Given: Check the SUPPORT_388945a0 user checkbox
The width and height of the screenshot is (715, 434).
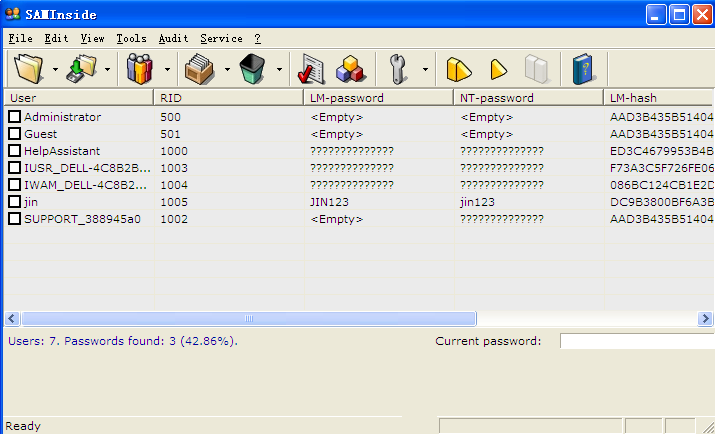Looking at the screenshot, I should [x=15, y=219].
